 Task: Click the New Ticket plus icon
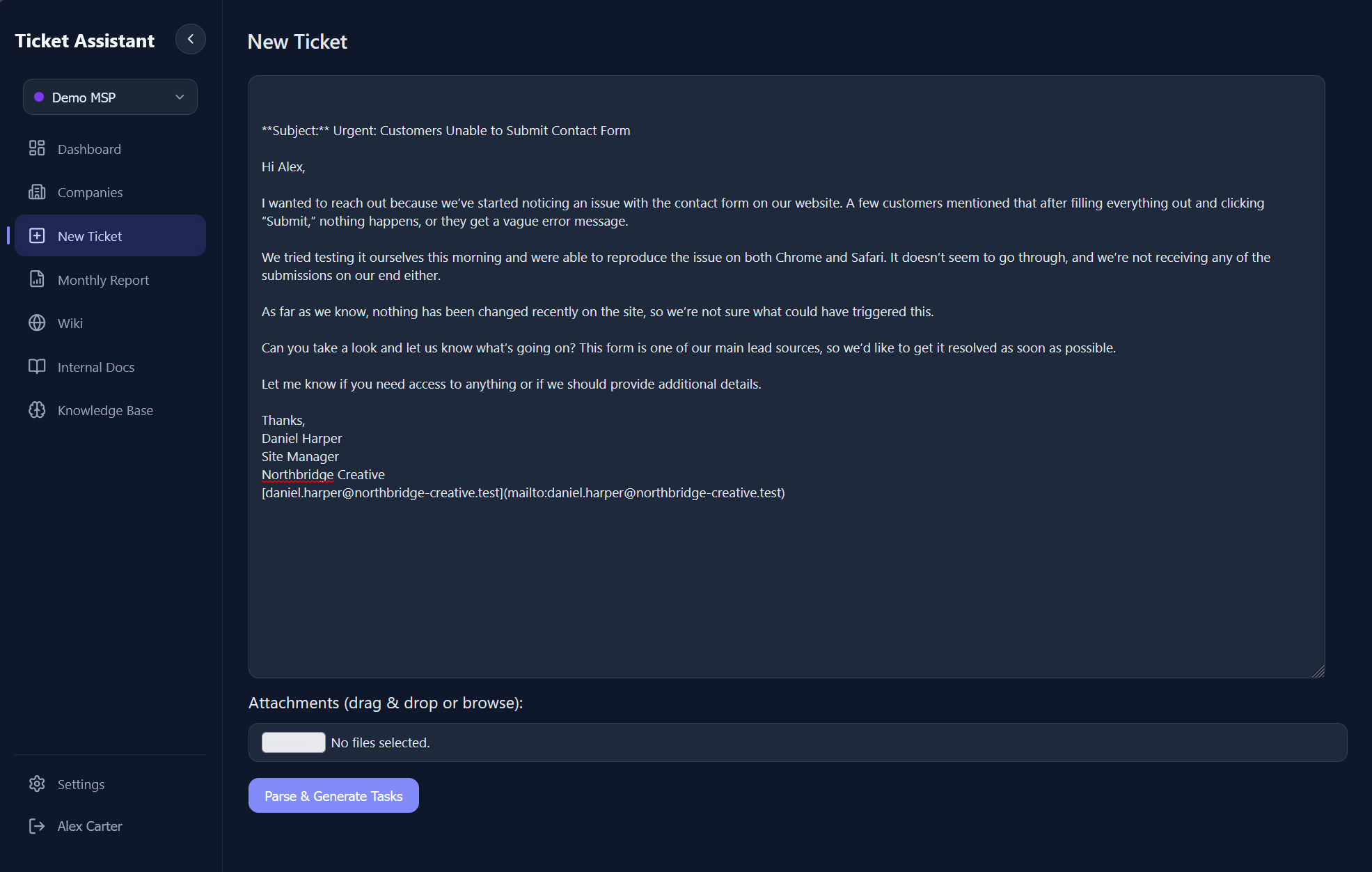tap(38, 235)
